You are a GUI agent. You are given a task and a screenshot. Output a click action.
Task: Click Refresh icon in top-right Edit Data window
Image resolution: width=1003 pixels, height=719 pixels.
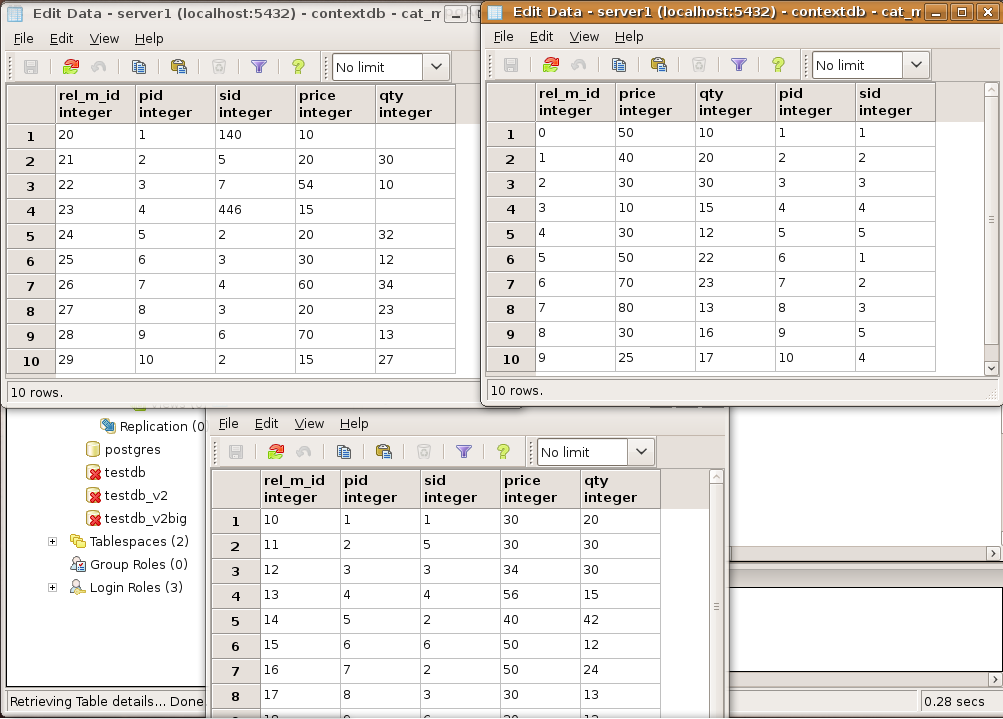pyautogui.click(x=551, y=65)
